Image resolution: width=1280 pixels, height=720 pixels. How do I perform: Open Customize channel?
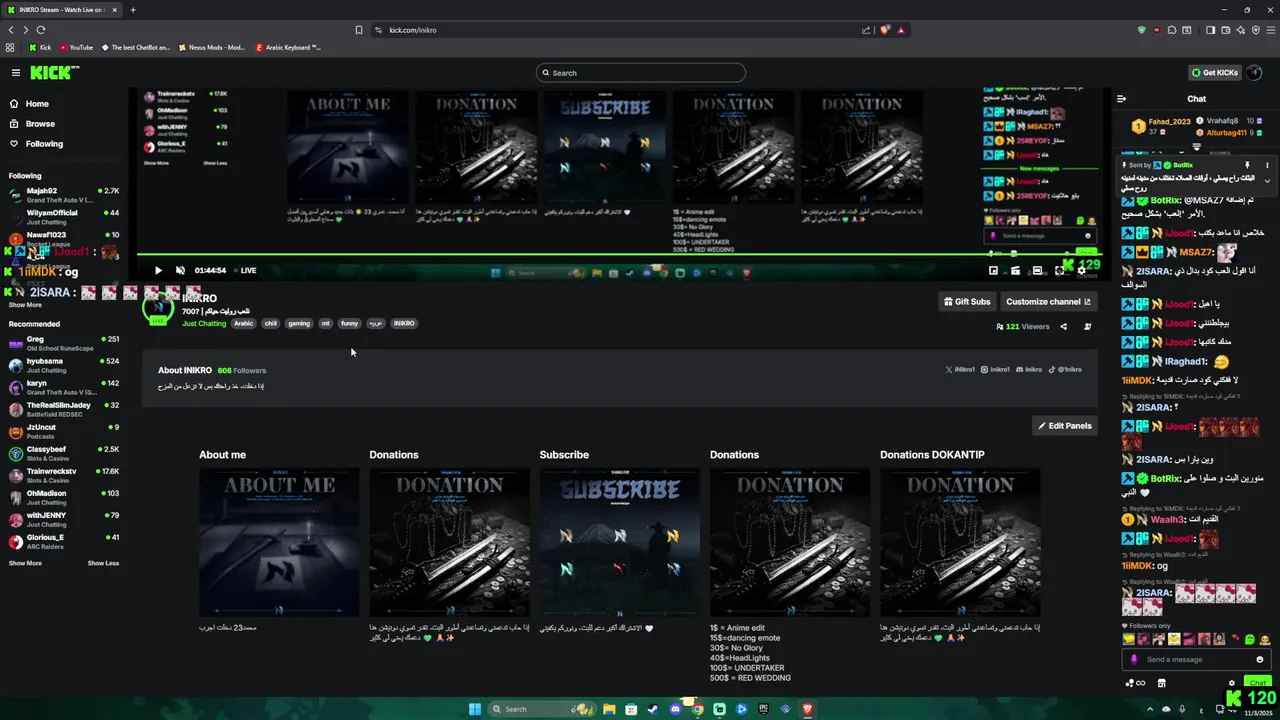tap(1048, 301)
